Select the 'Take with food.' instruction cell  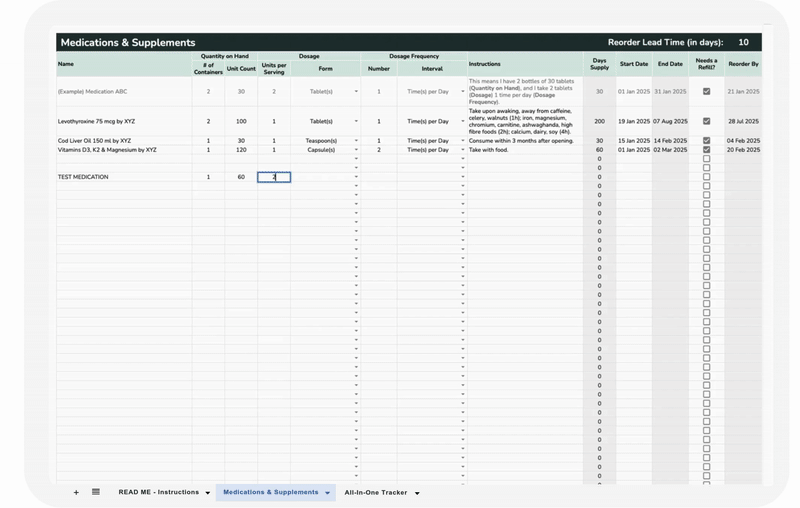(526, 150)
